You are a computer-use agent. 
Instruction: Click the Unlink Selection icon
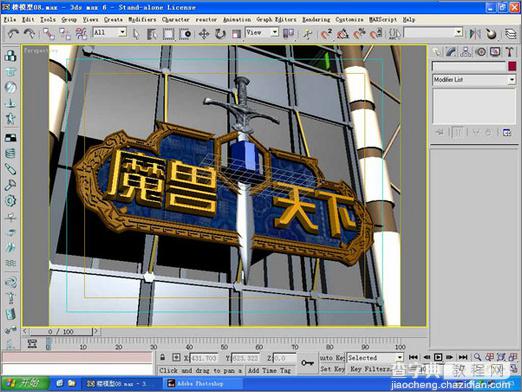(x=65, y=33)
